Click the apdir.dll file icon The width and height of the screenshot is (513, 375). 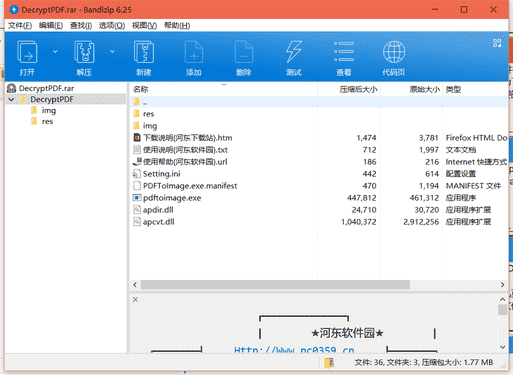pos(137,210)
